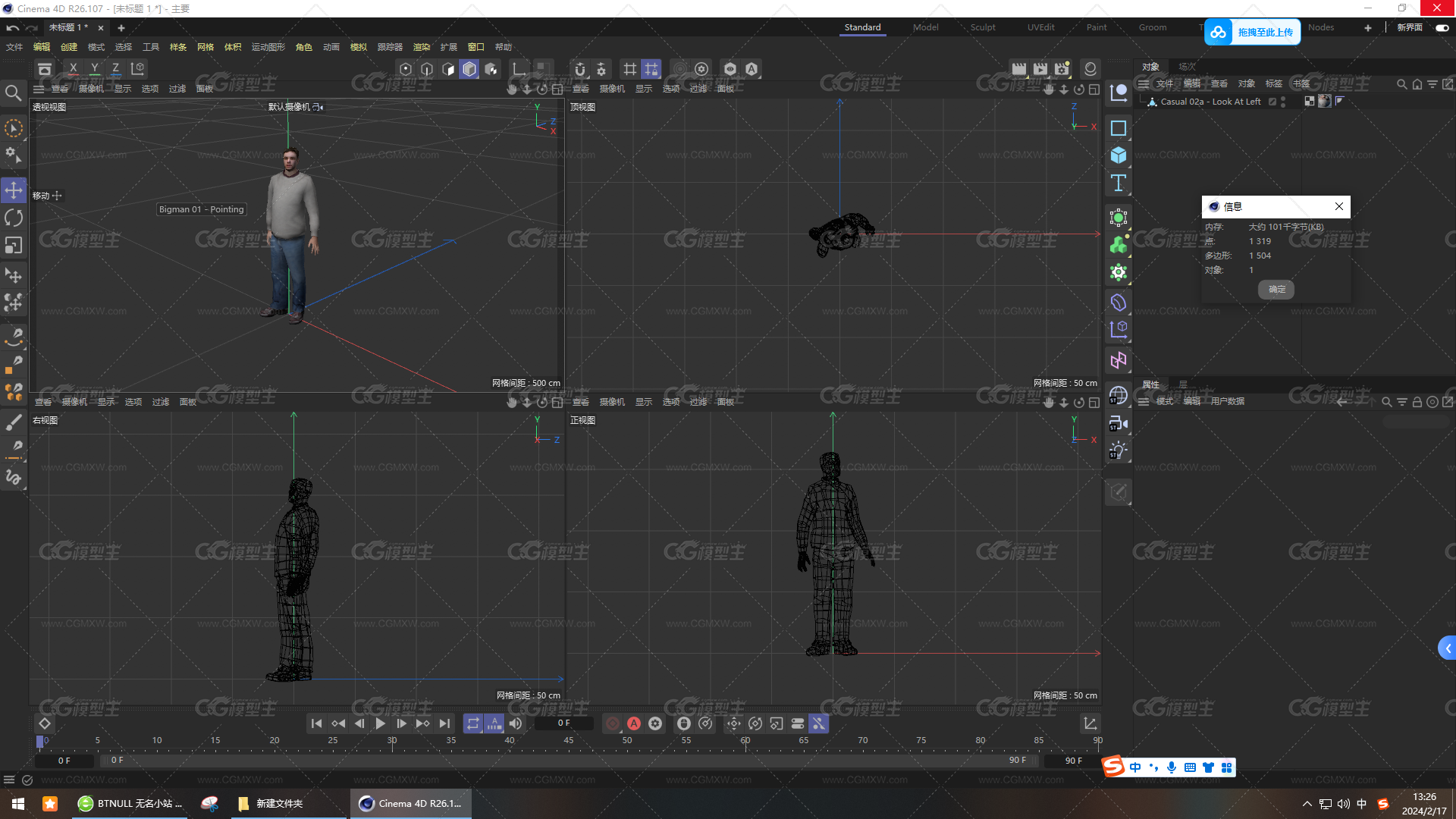Open the 模式 menu in Attribute Manager
The width and height of the screenshot is (1456, 819).
(x=1165, y=401)
